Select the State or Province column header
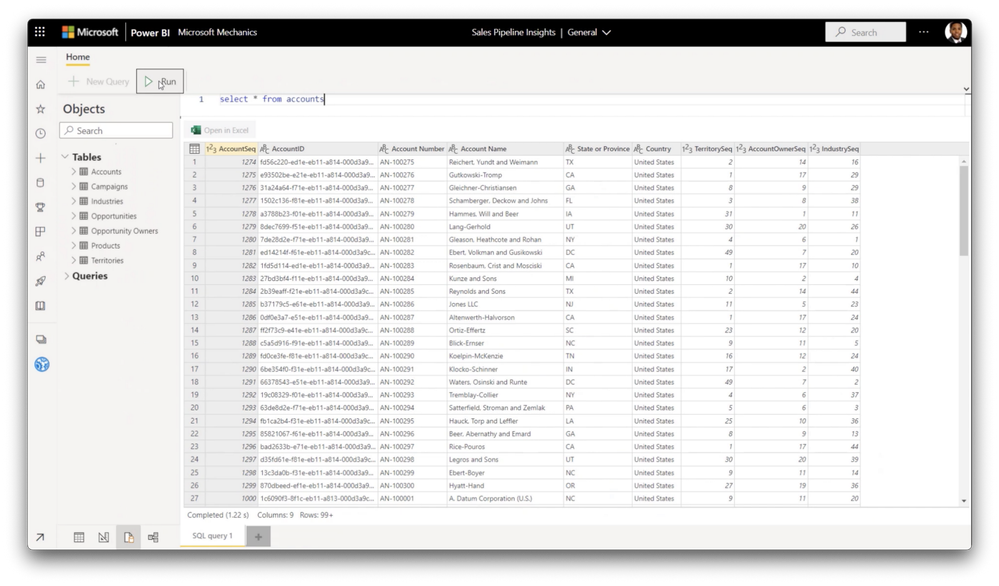999x586 pixels. tap(598, 149)
